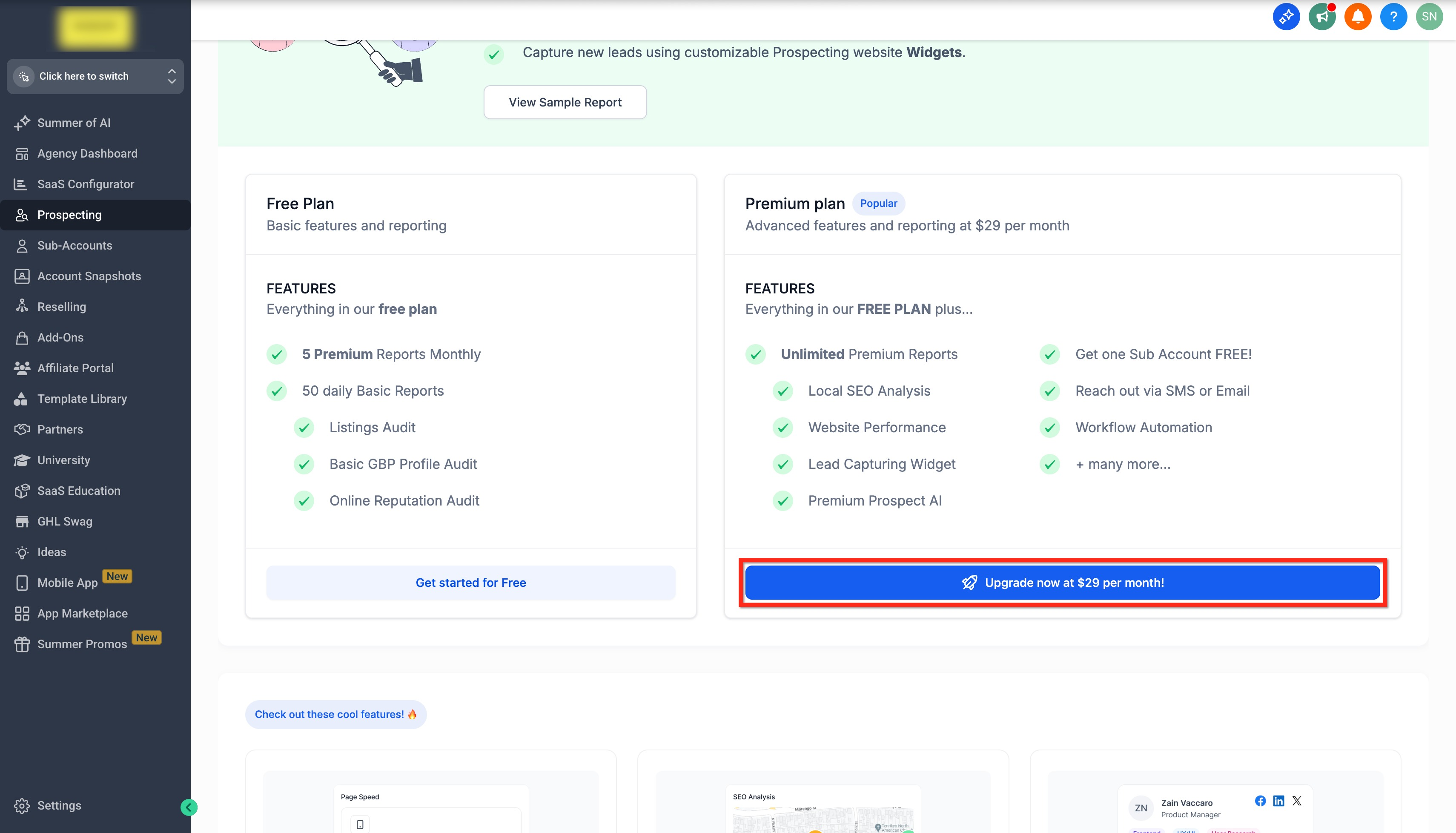The height and width of the screenshot is (833, 1456).
Task: Click the Facebook icon on Zain Vaccaro card
Action: click(x=1261, y=801)
